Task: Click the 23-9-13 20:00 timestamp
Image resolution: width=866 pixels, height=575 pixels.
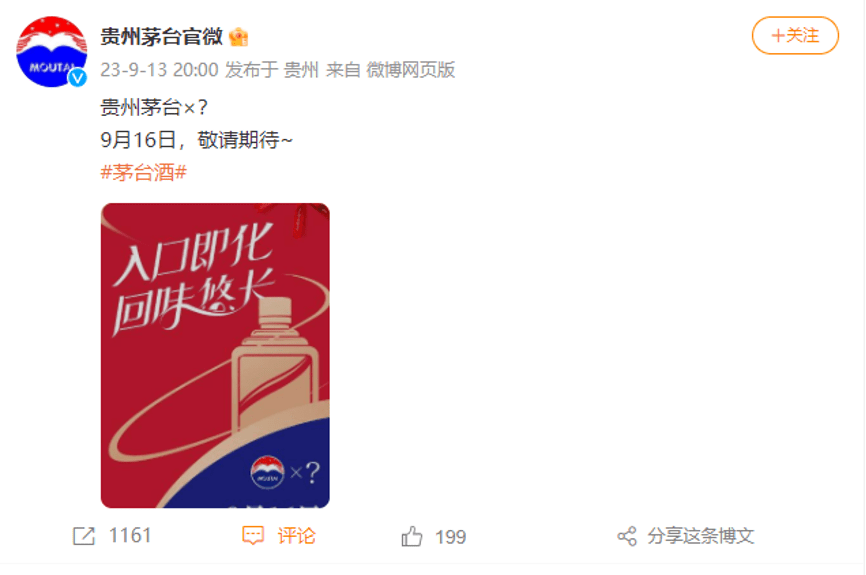Action: (x=160, y=70)
